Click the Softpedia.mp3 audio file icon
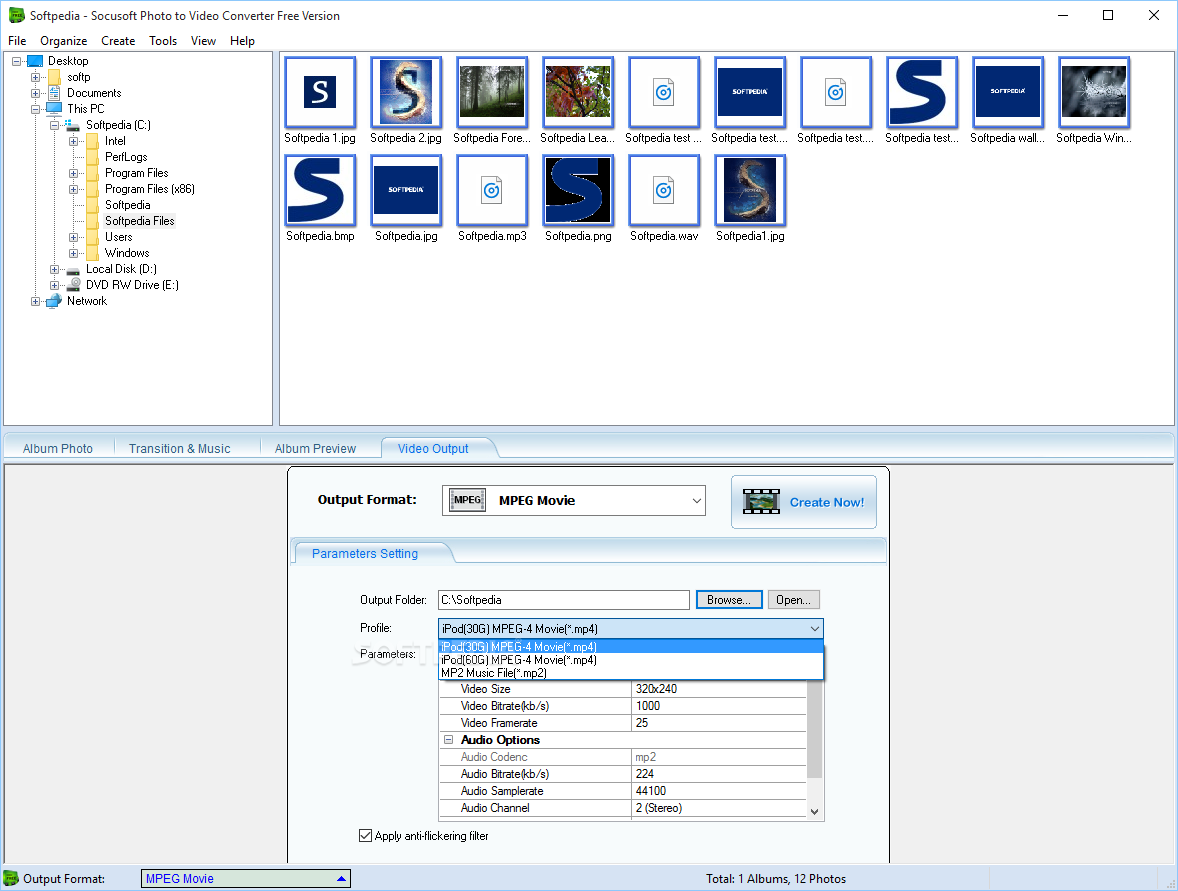This screenshot has height=891, width=1178. (x=492, y=190)
